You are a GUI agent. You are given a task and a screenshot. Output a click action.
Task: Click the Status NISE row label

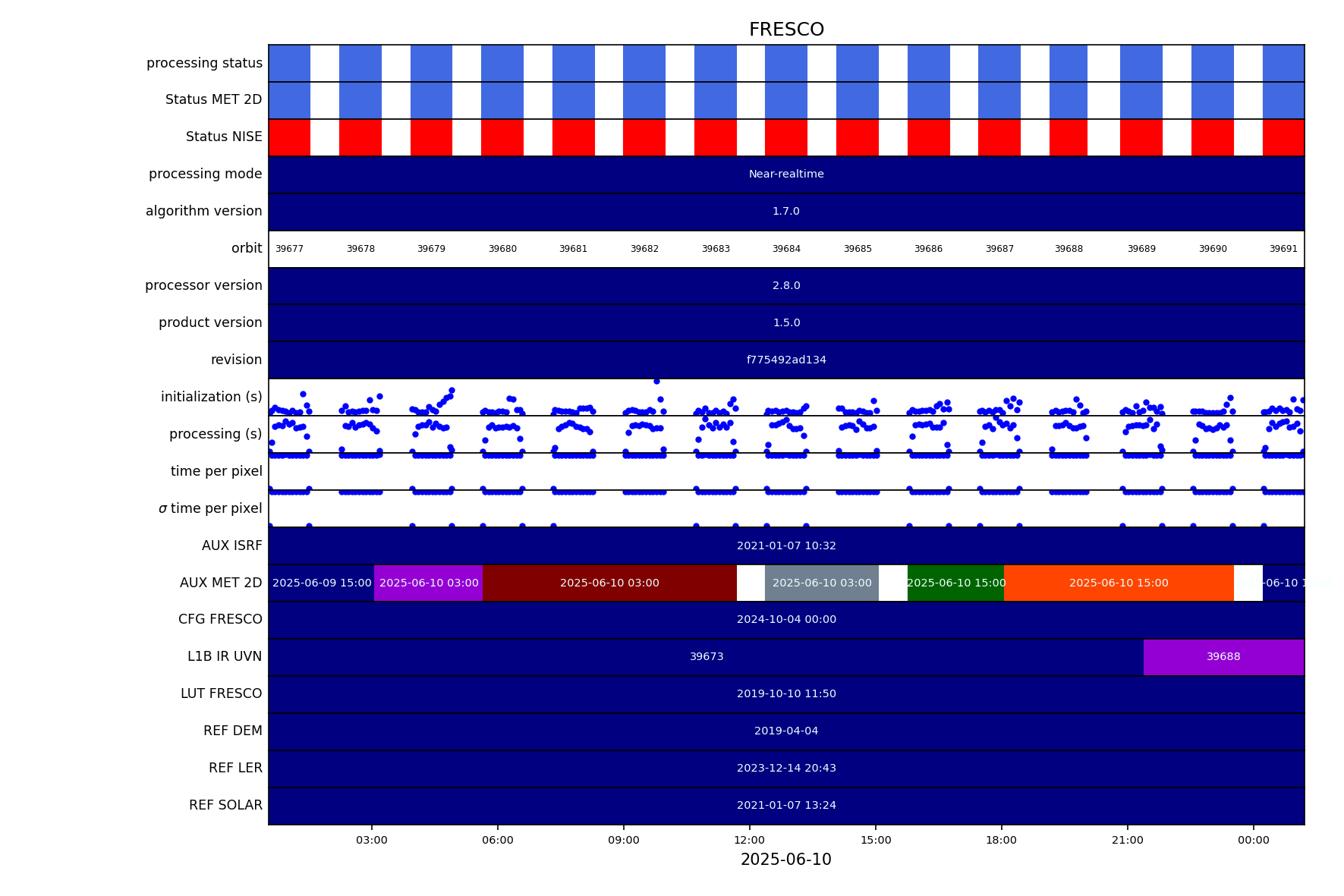[x=224, y=137]
